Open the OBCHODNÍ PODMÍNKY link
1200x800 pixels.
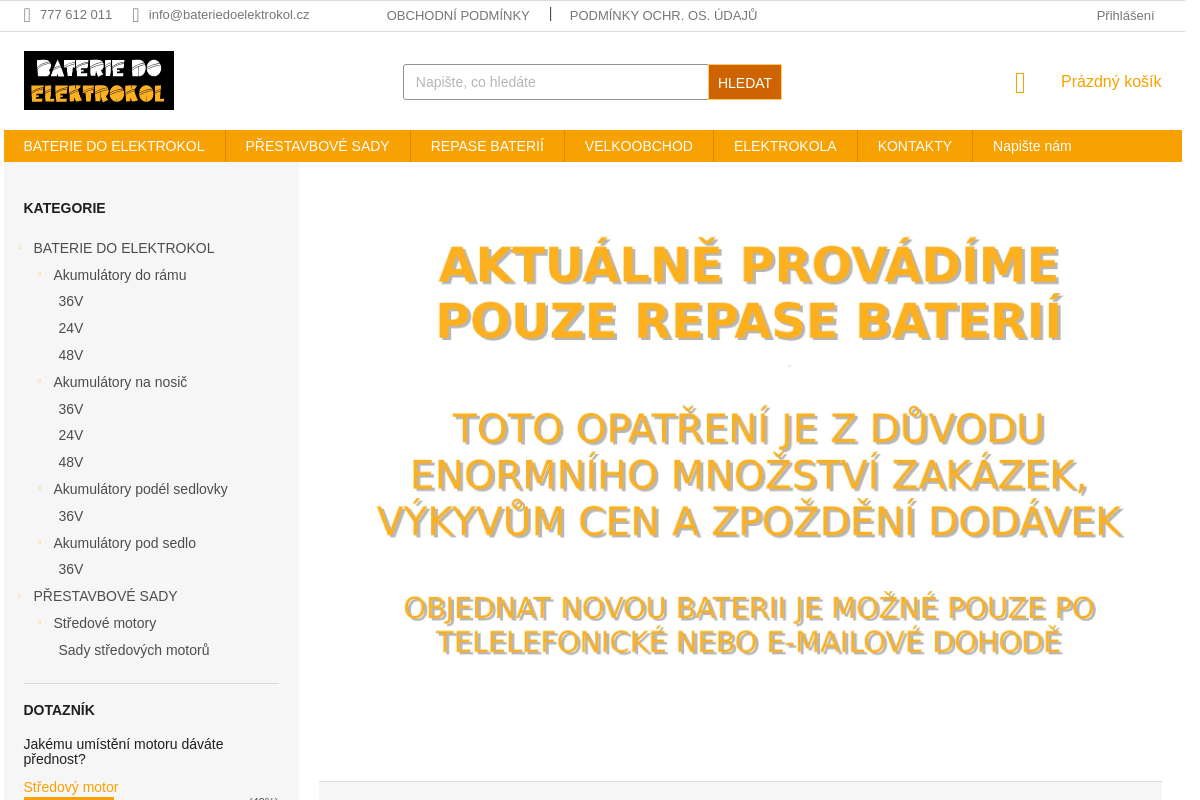coord(458,15)
